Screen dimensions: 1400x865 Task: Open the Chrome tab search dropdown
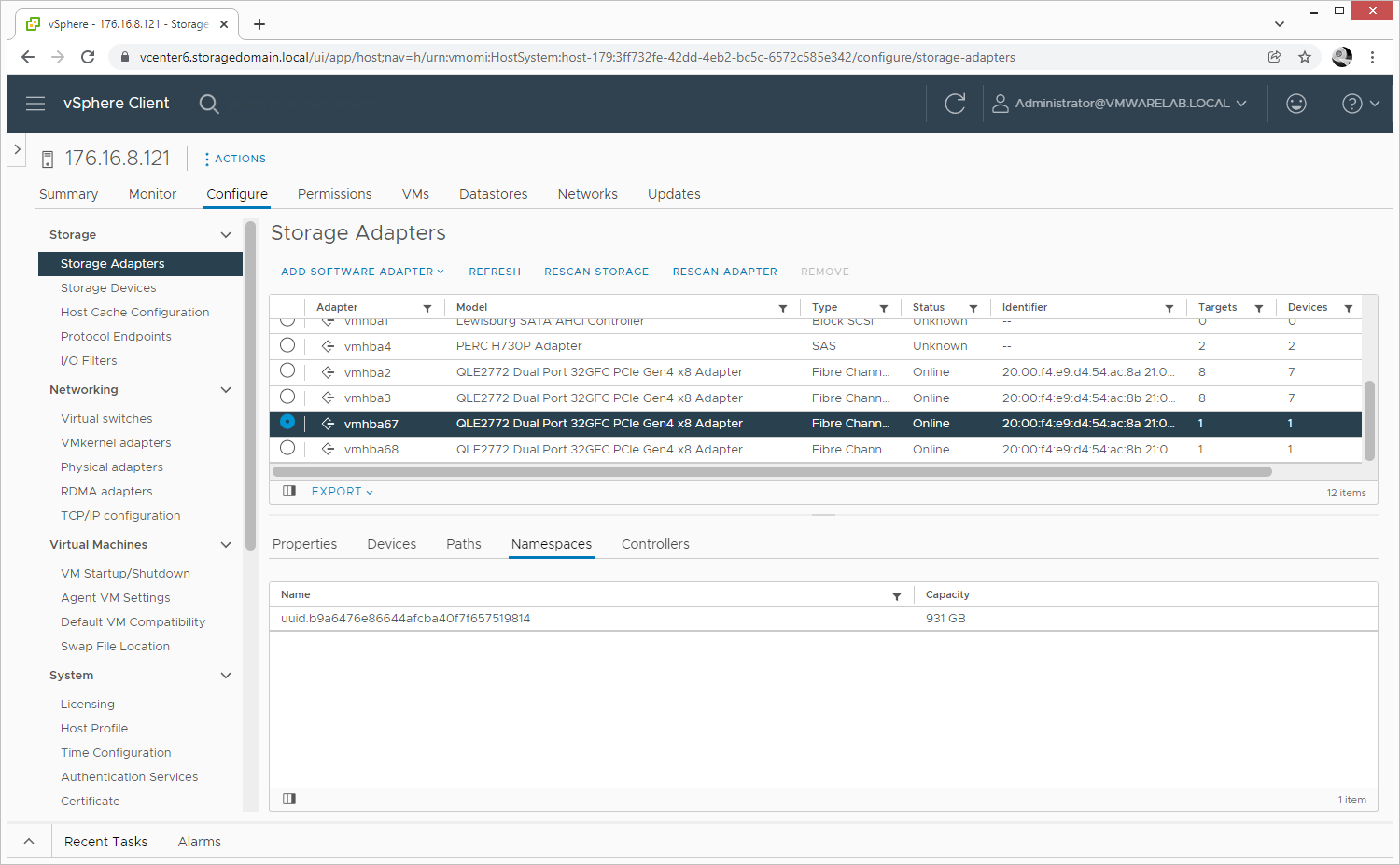coord(1279,24)
